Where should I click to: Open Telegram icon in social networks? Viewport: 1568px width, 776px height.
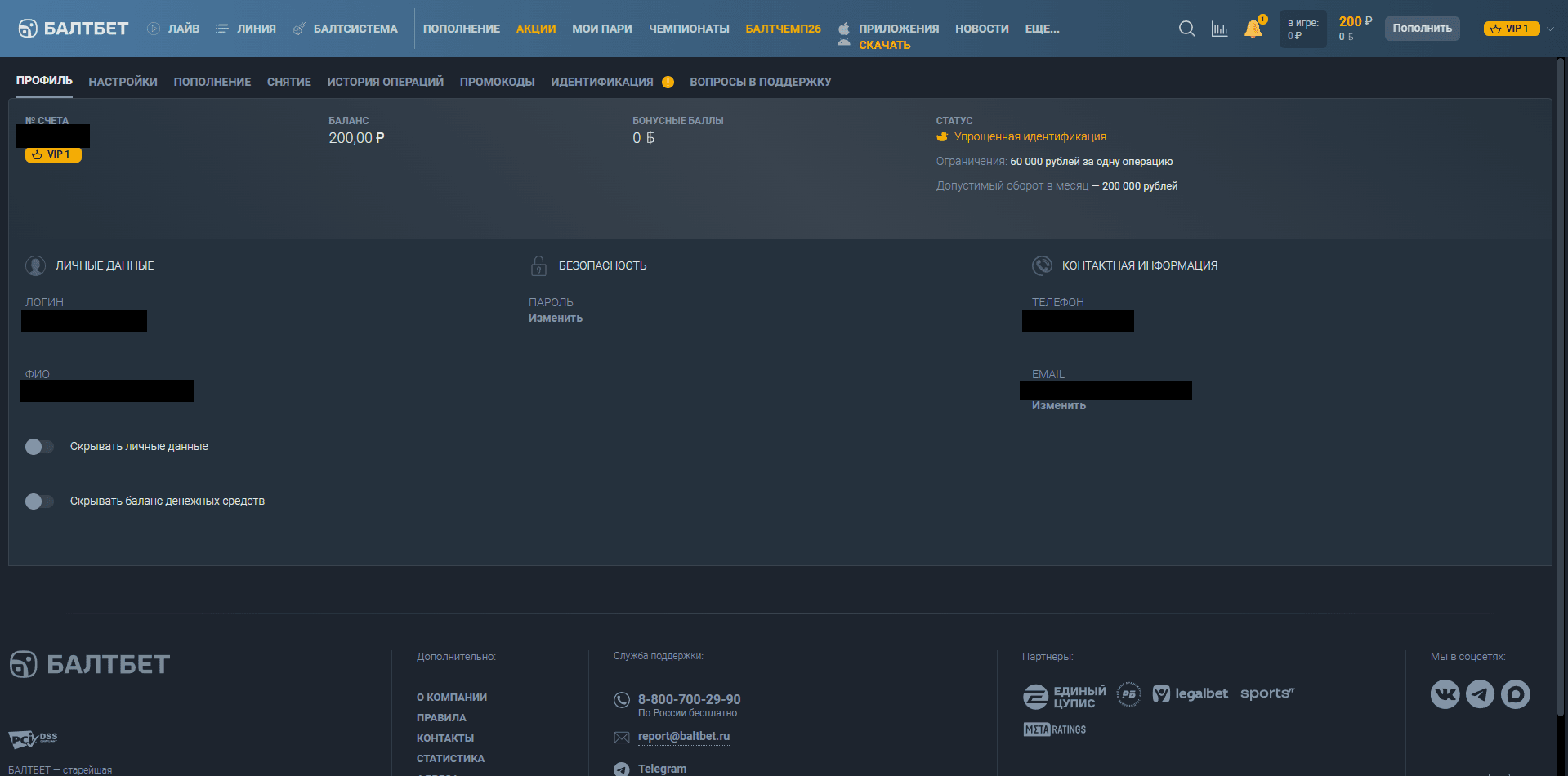[x=1480, y=694]
